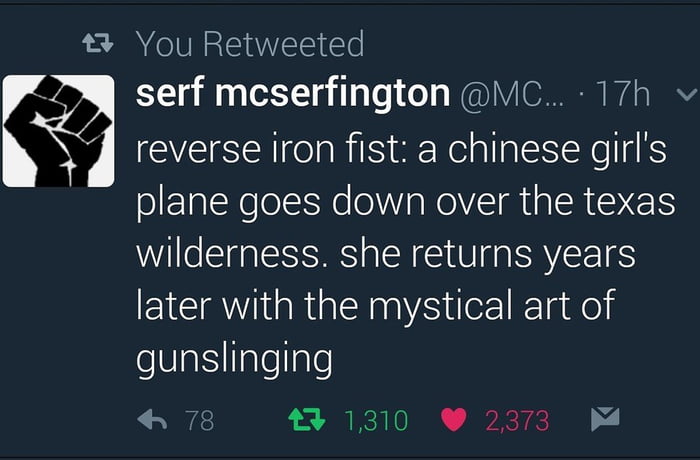Undo retweet with green retweet icon

pyautogui.click(x=307, y=420)
